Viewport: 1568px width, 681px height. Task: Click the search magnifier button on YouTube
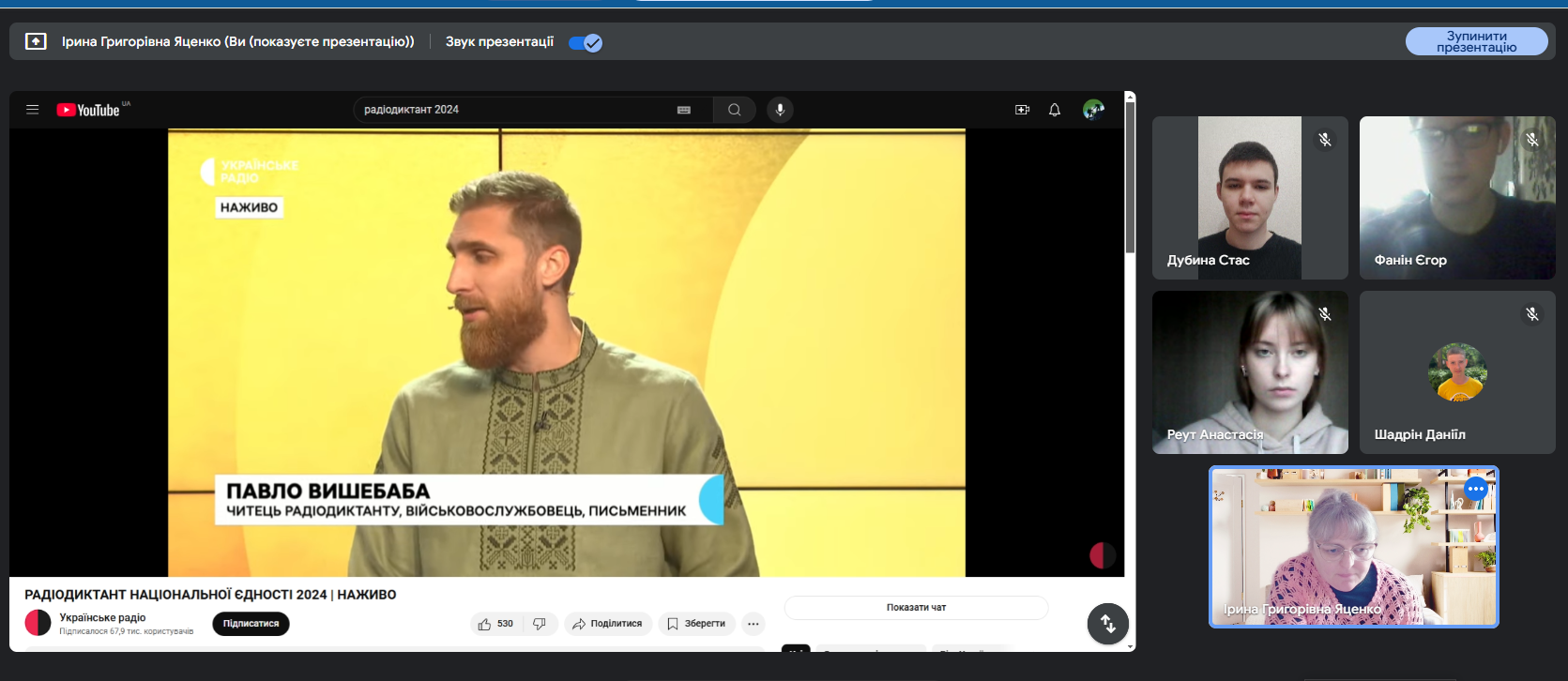pyautogui.click(x=734, y=110)
